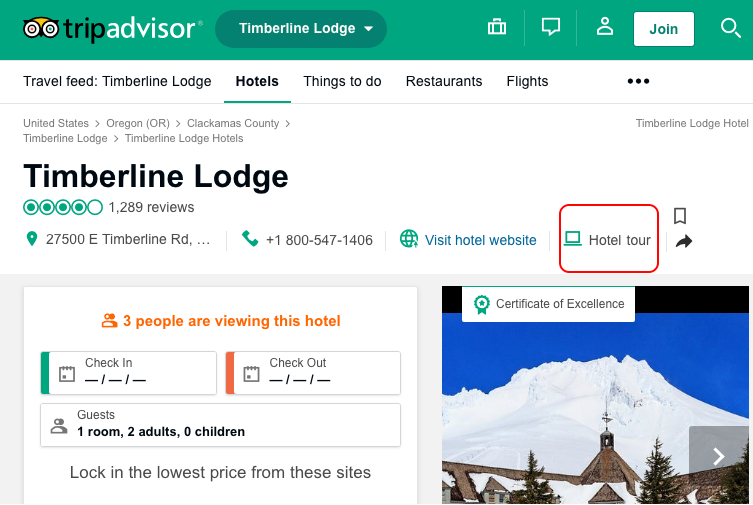Click the Timberline Lodge Hotel text at right
Viewport: 753px width, 505px height.
692,123
